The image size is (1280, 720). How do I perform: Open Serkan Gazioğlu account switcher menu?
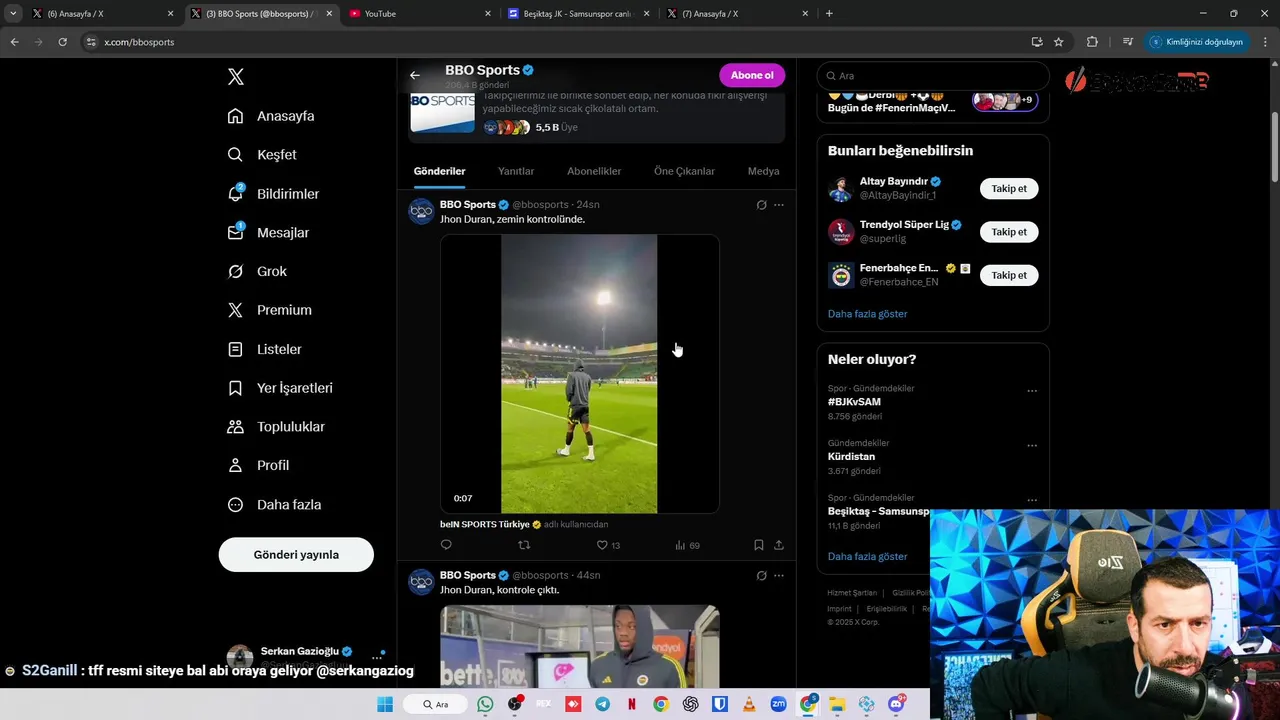(x=305, y=656)
